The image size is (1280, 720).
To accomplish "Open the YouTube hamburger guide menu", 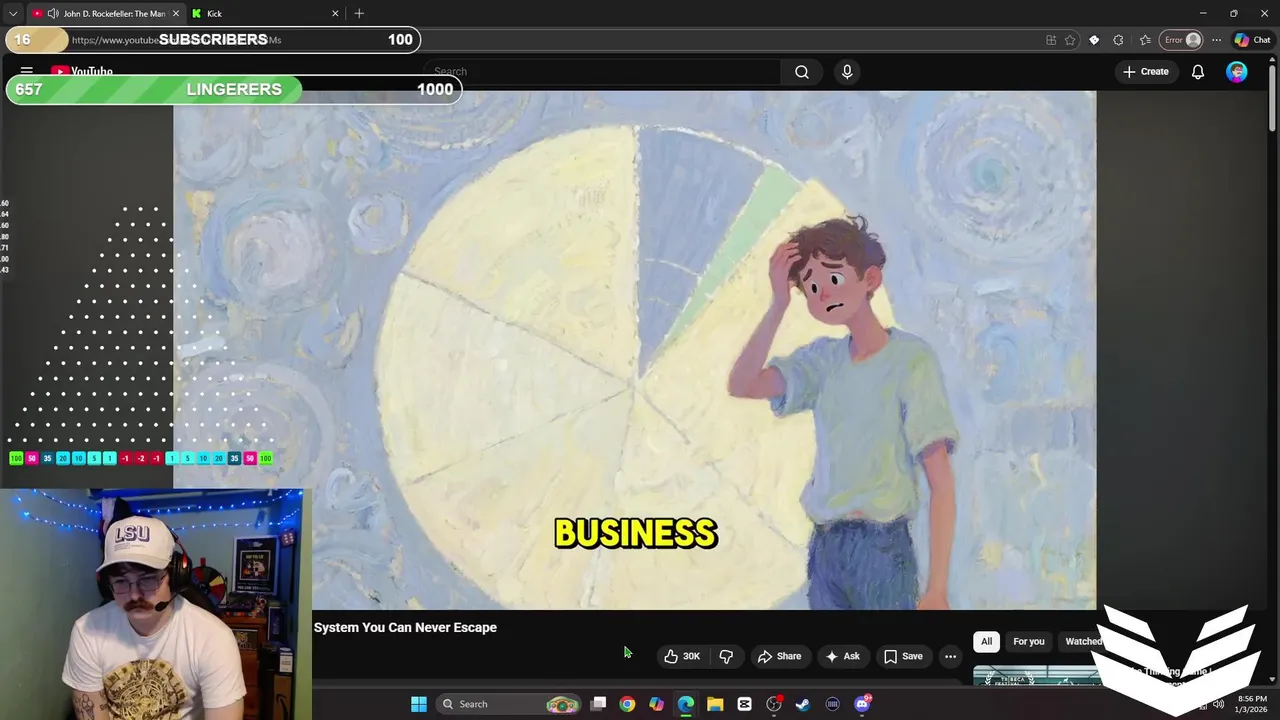I will point(27,72).
